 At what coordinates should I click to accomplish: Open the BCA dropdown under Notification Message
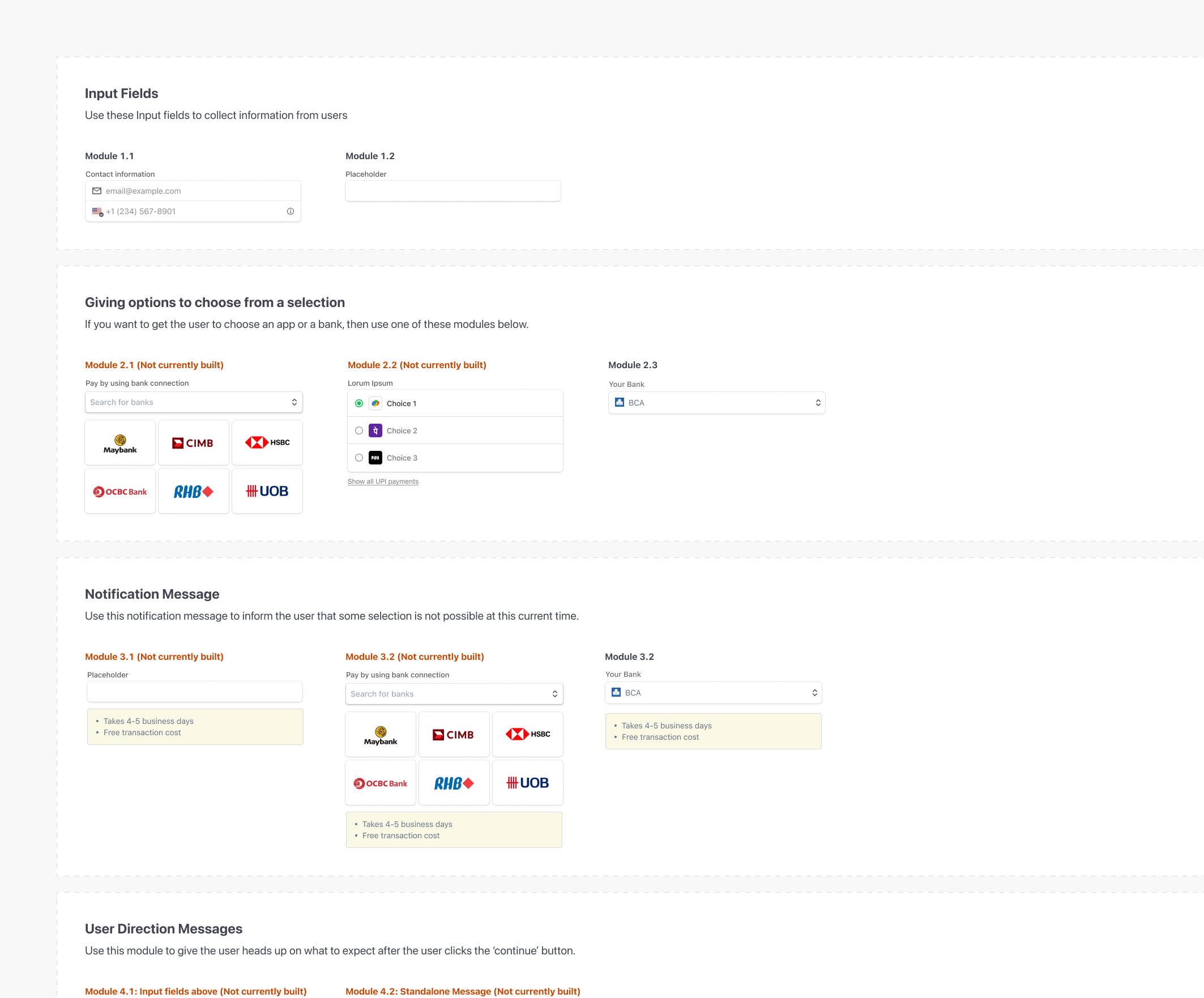point(712,693)
